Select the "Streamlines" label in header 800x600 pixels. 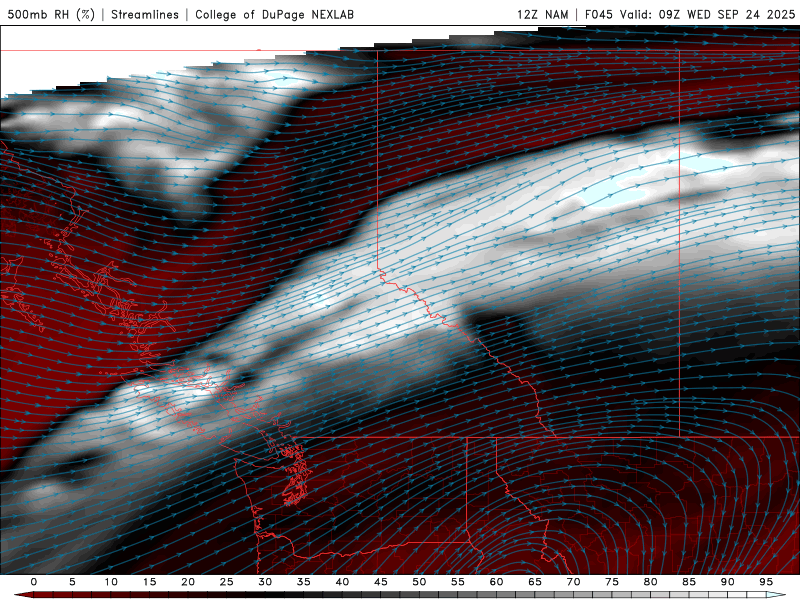pos(145,14)
